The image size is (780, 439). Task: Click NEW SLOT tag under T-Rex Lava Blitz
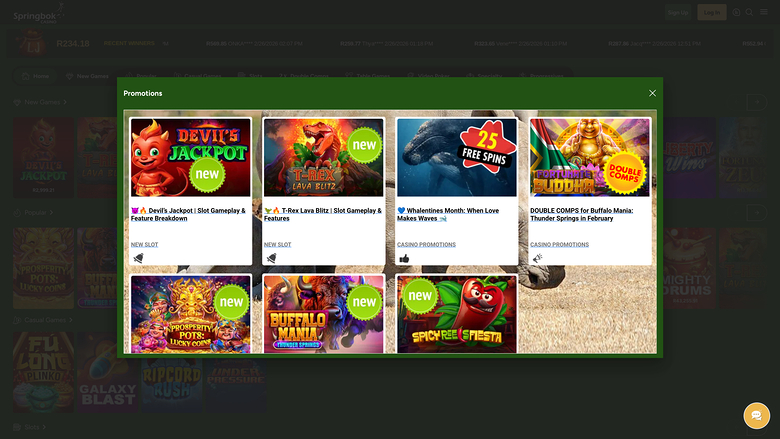278,245
